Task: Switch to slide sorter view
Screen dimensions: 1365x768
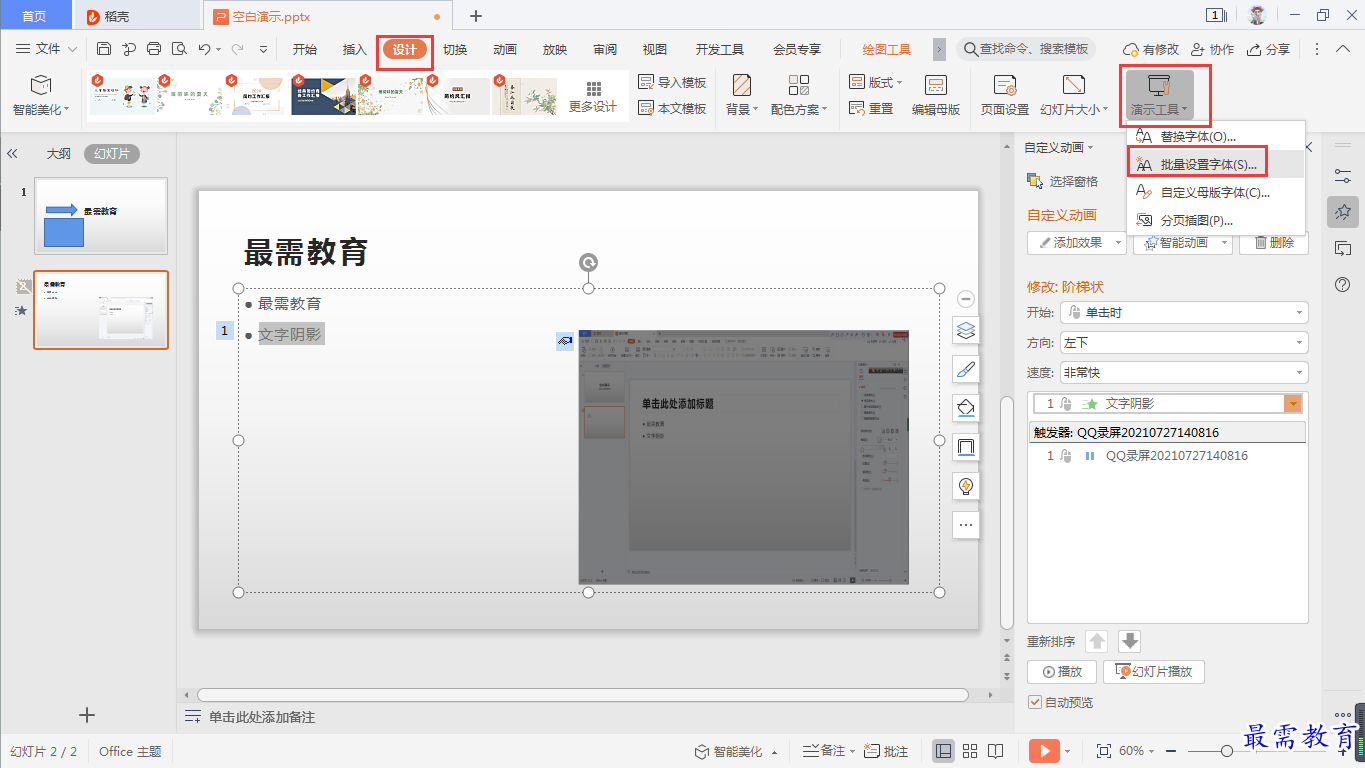Action: click(x=970, y=751)
